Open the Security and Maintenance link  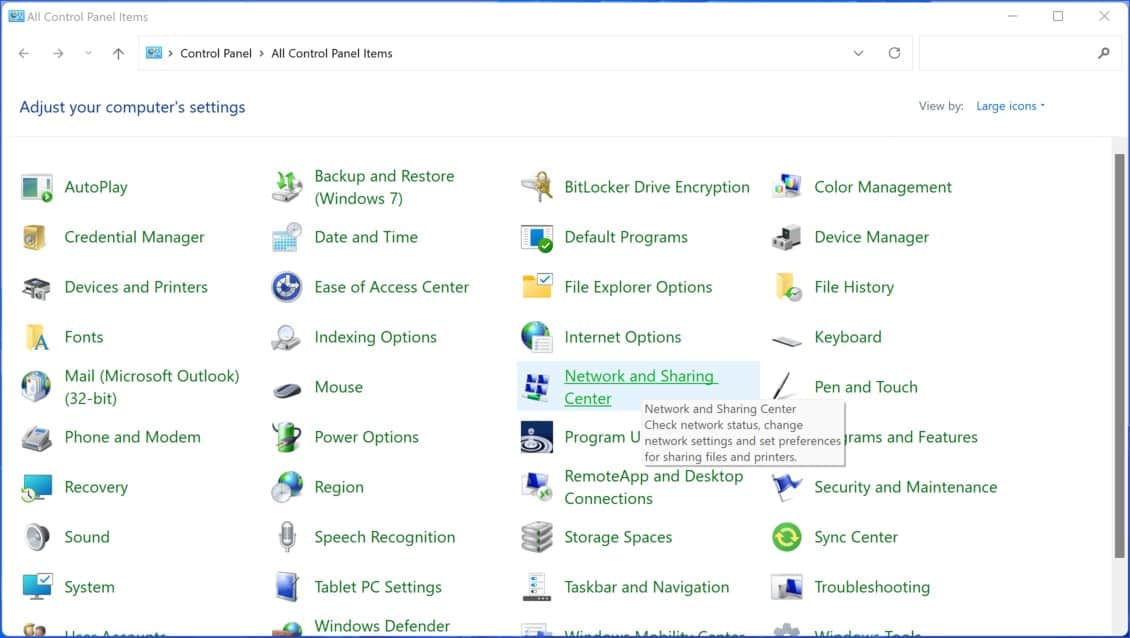(x=905, y=487)
